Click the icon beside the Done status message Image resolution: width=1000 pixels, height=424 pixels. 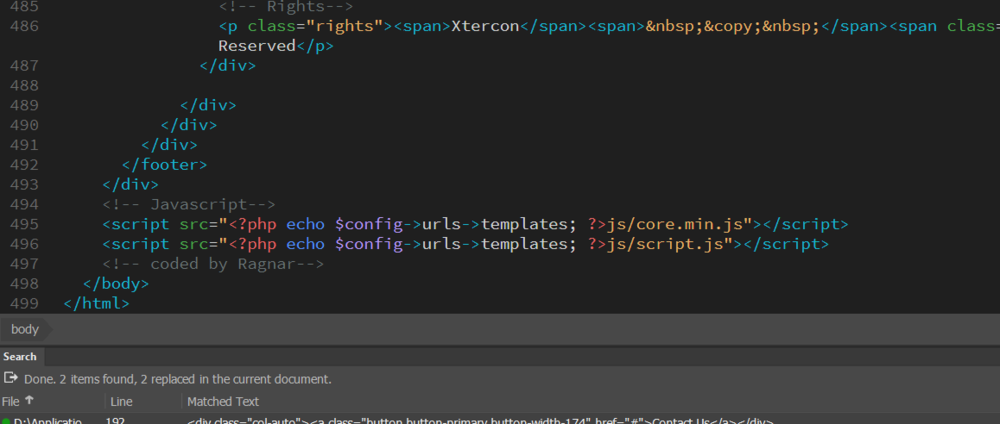click(11, 379)
